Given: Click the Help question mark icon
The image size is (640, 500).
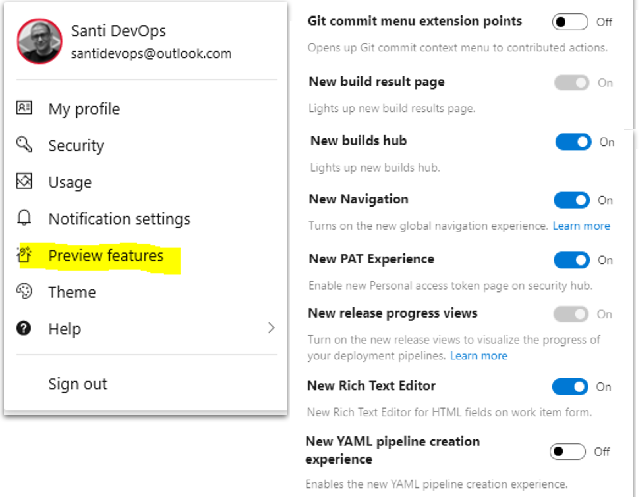Looking at the screenshot, I should tap(25, 328).
